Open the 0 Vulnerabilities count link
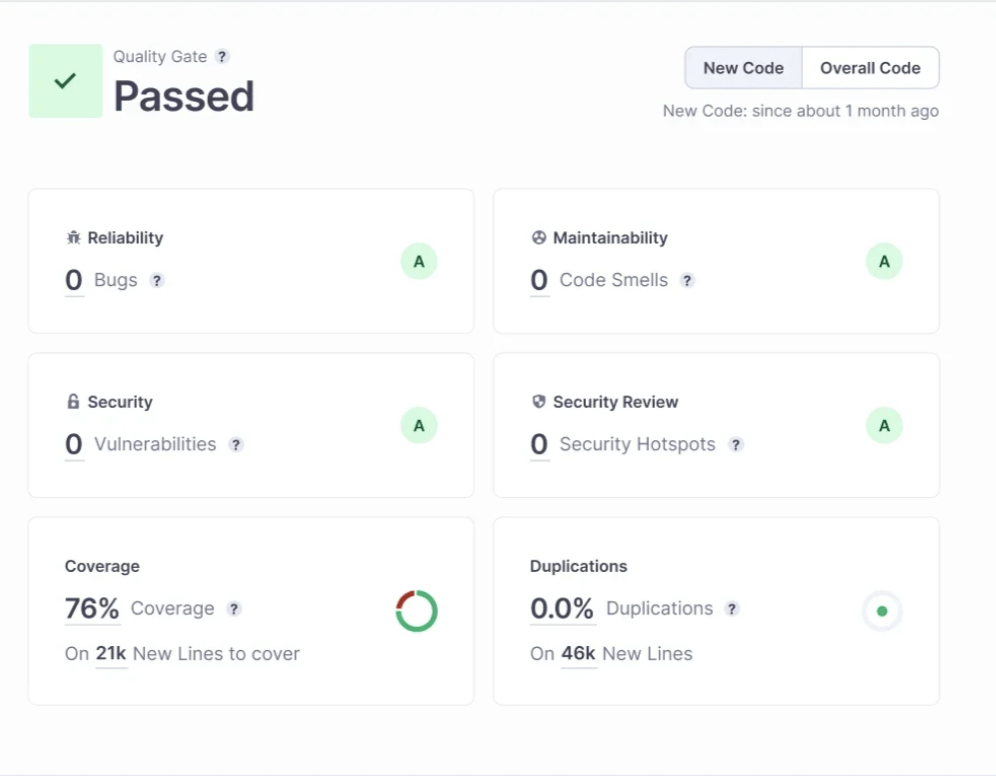Screen dimensions: 996x776 tap(74, 444)
